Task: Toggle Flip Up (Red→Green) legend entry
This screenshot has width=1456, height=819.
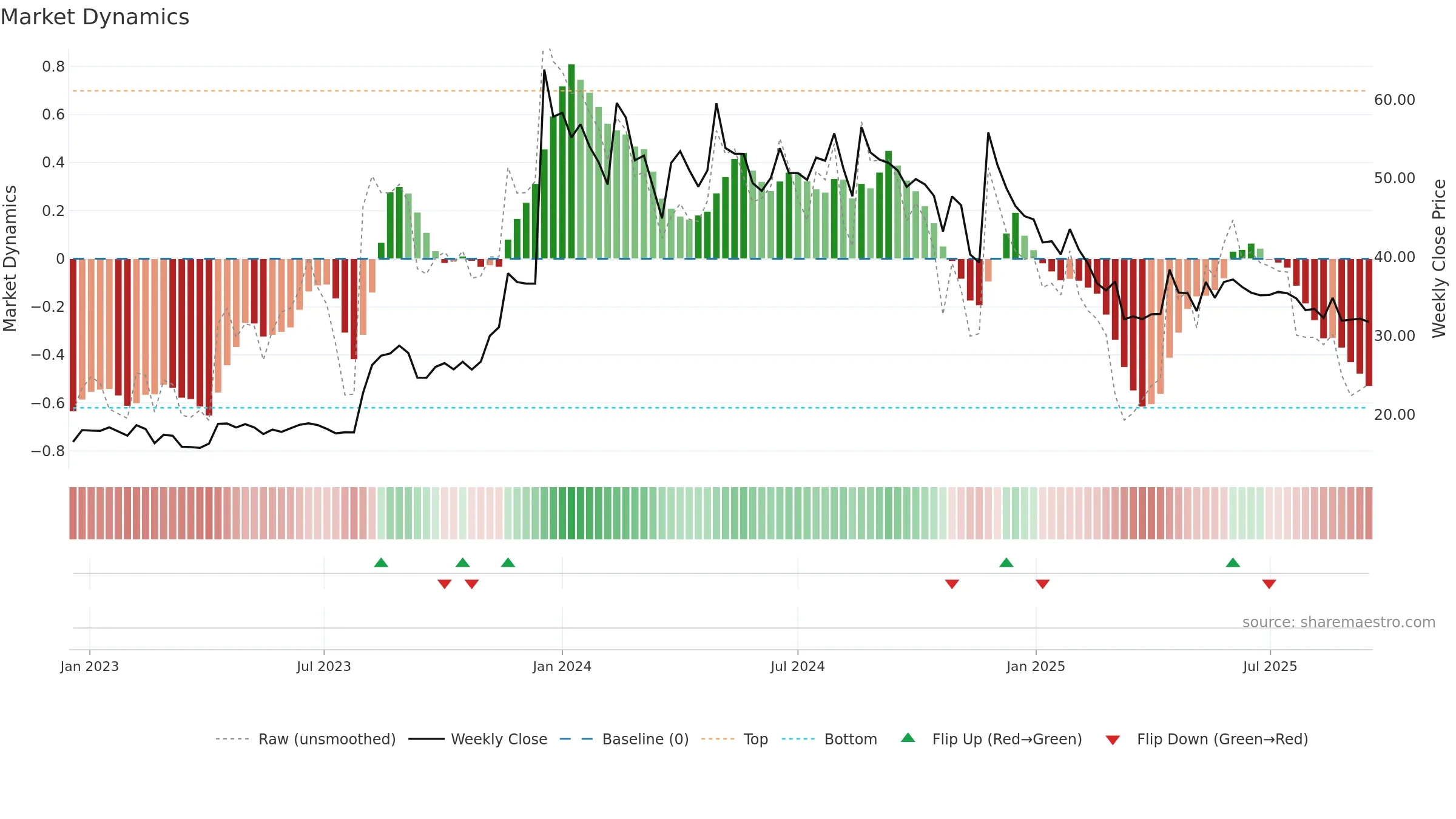Action: (991, 739)
